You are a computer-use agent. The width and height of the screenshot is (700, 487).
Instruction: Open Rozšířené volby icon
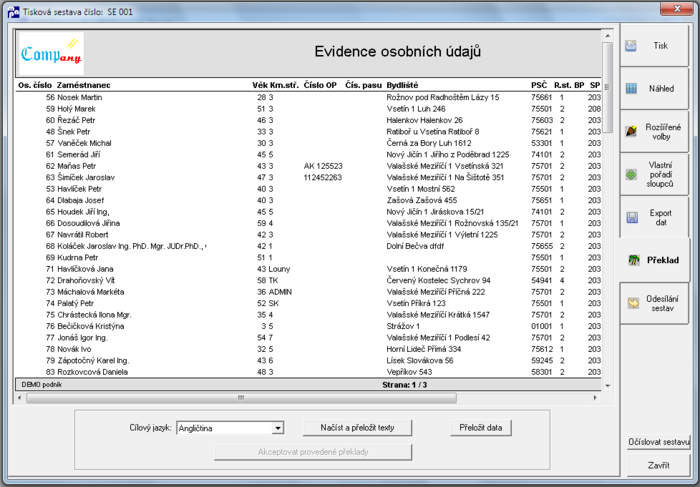coord(631,131)
